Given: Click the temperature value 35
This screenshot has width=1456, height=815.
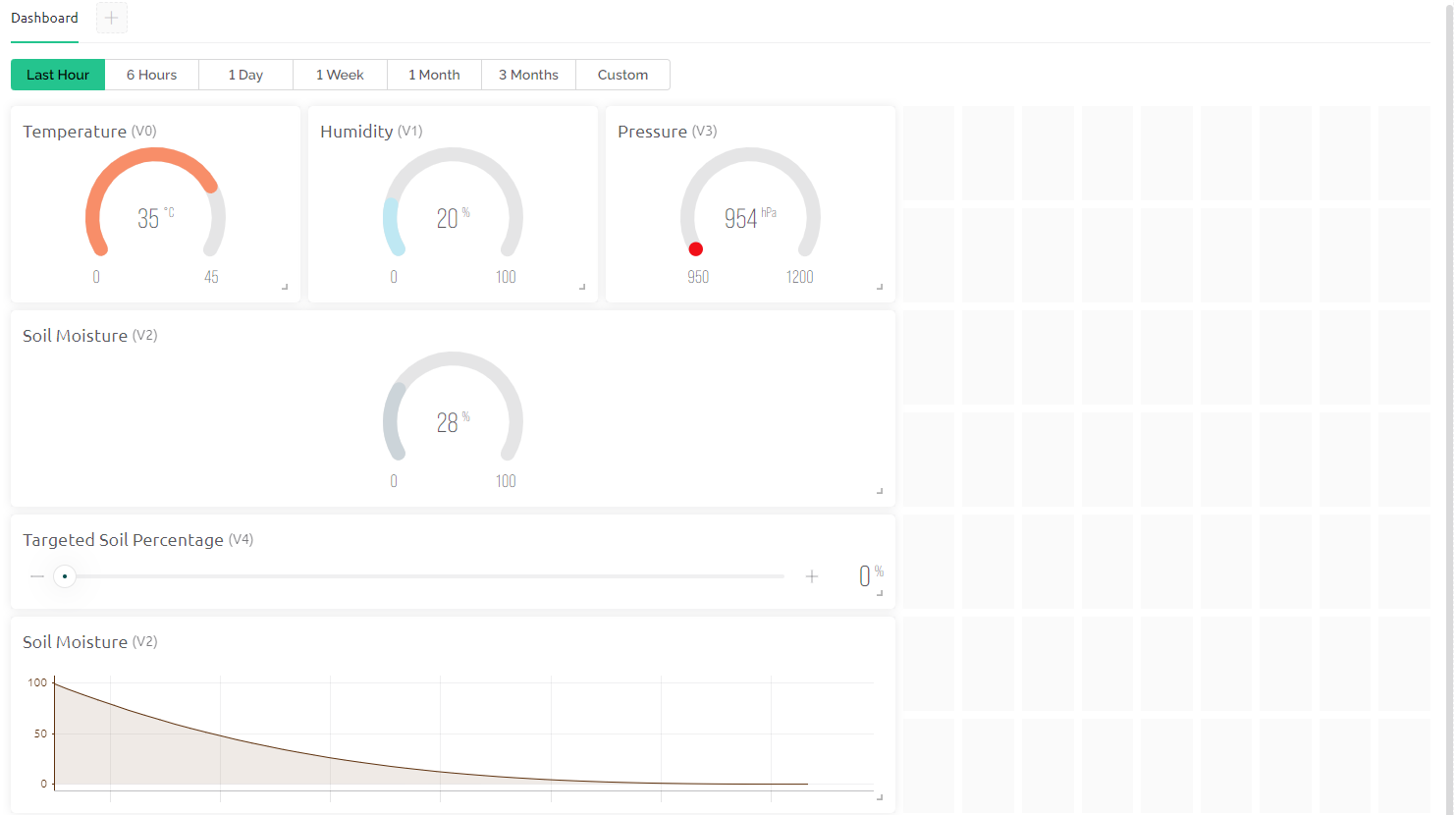Looking at the screenshot, I should coord(148,219).
